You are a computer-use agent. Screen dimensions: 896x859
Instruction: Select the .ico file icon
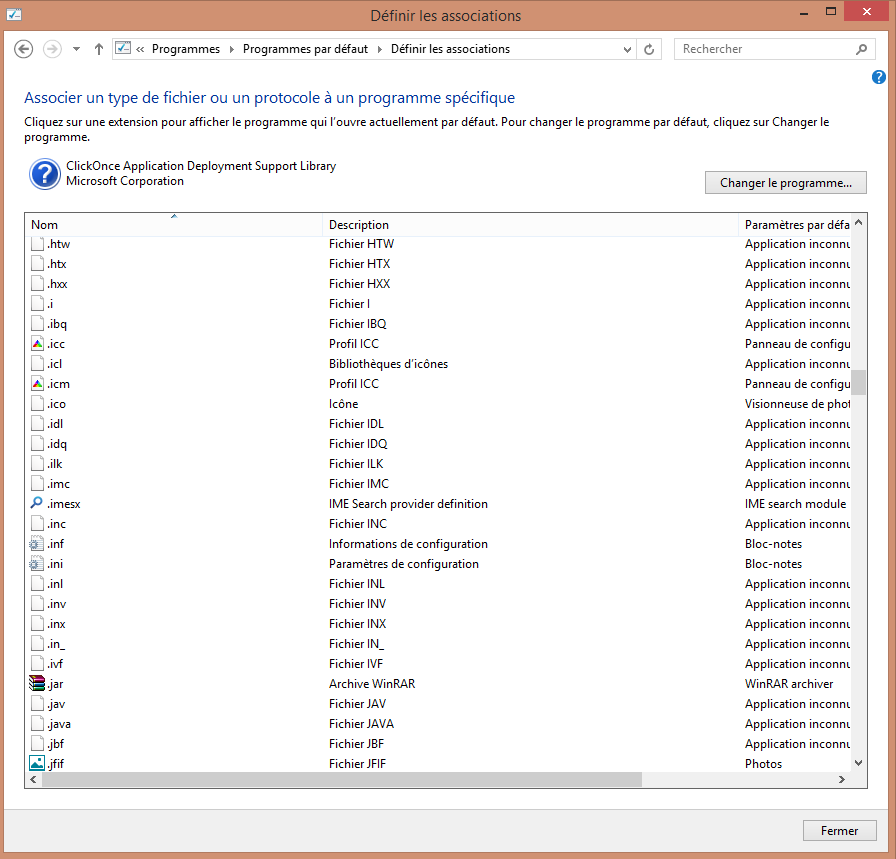37,403
